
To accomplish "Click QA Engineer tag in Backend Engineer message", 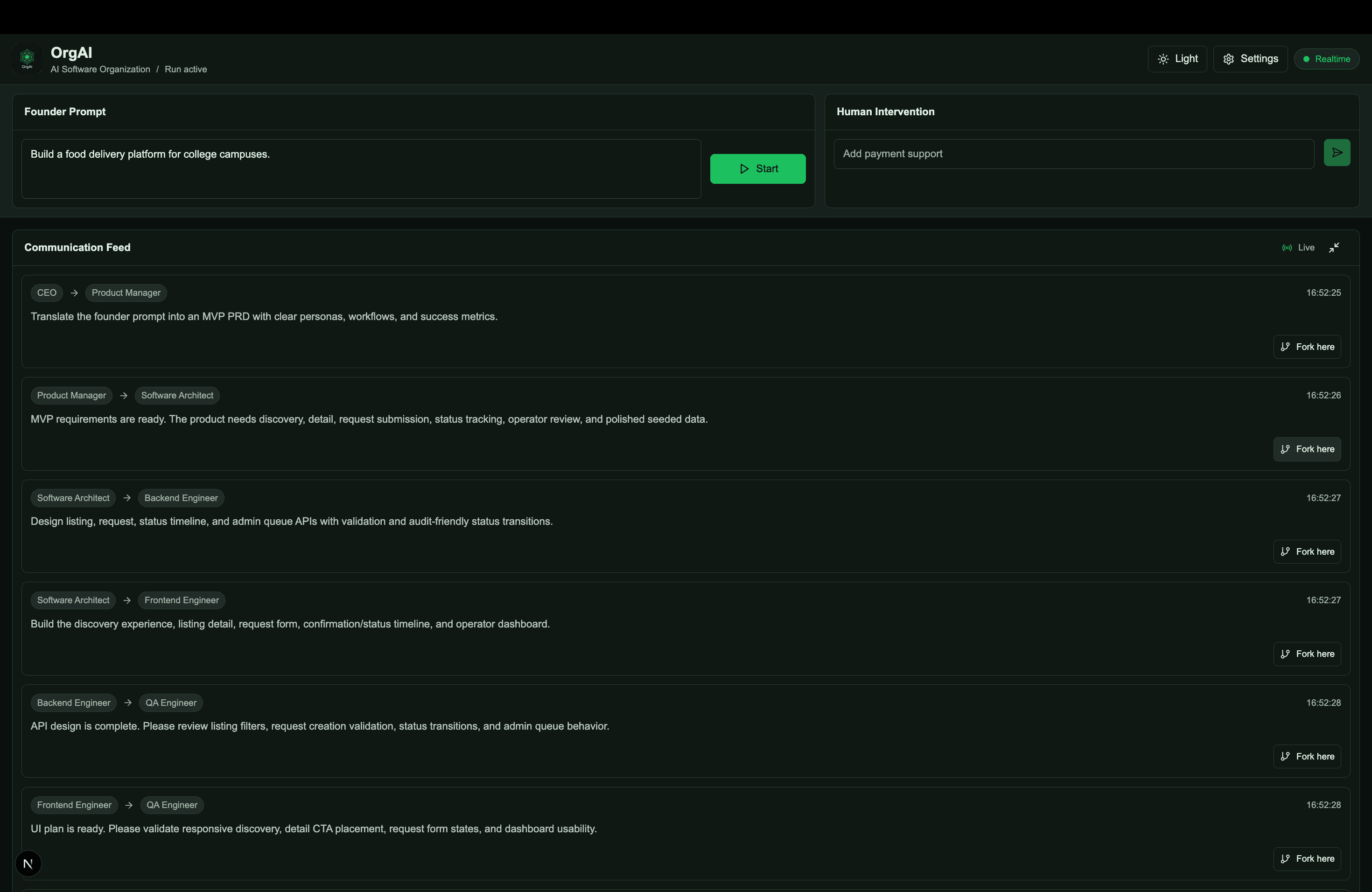I will 171,703.
